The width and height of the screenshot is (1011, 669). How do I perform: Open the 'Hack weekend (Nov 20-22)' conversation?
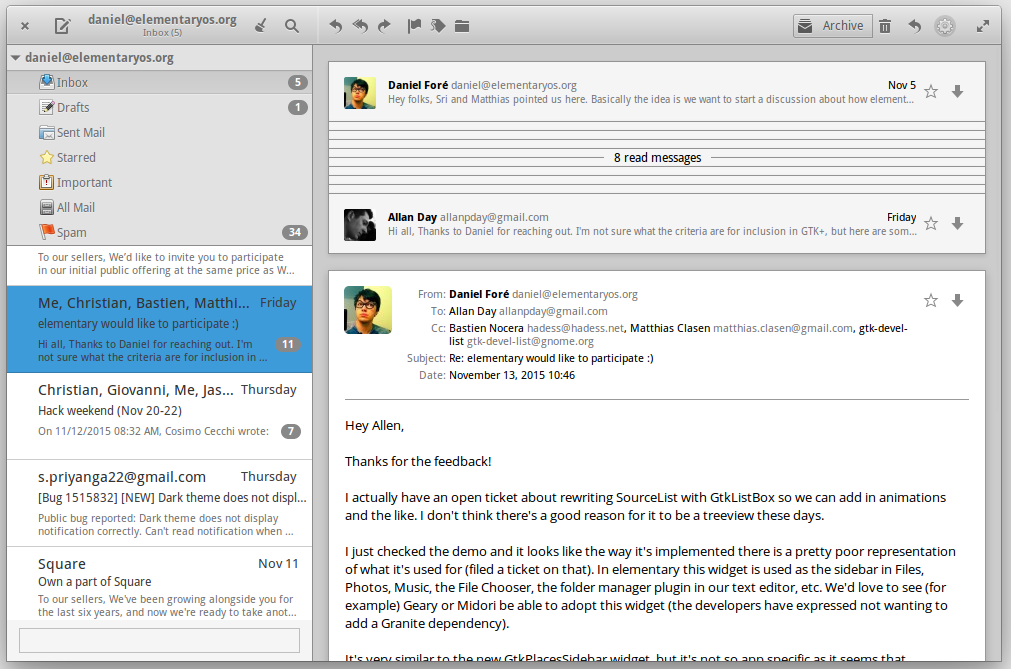(159, 416)
